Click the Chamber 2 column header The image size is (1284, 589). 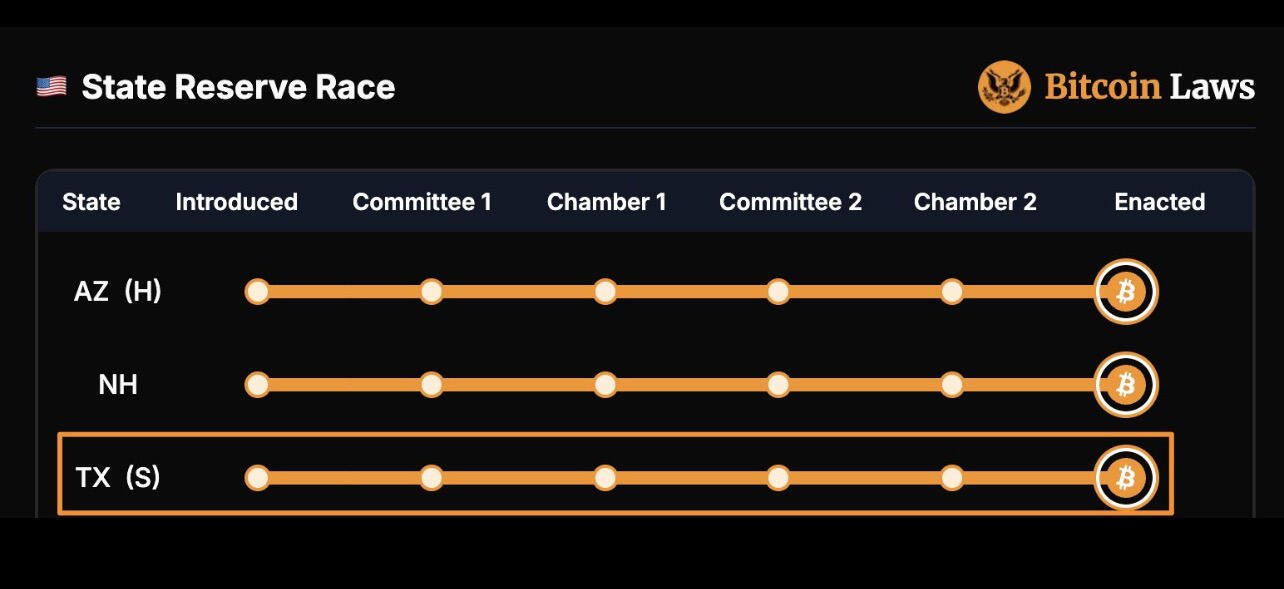click(x=975, y=202)
